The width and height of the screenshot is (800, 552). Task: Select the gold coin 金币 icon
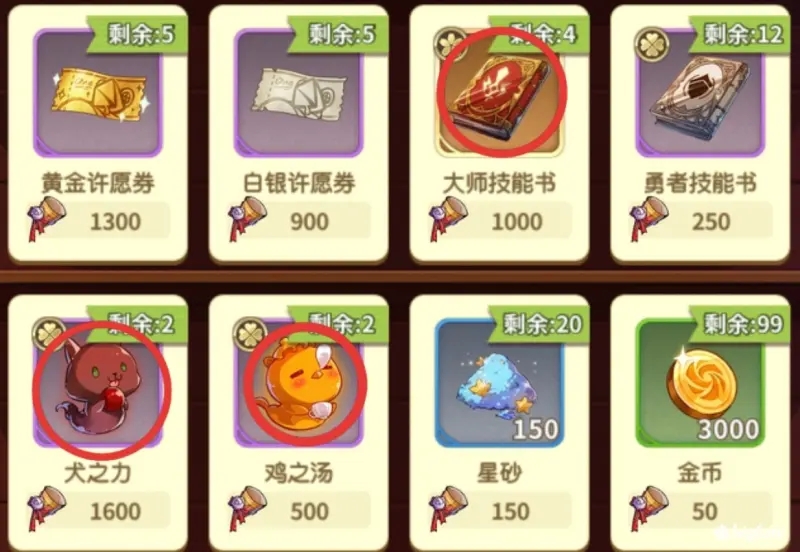(x=700, y=383)
